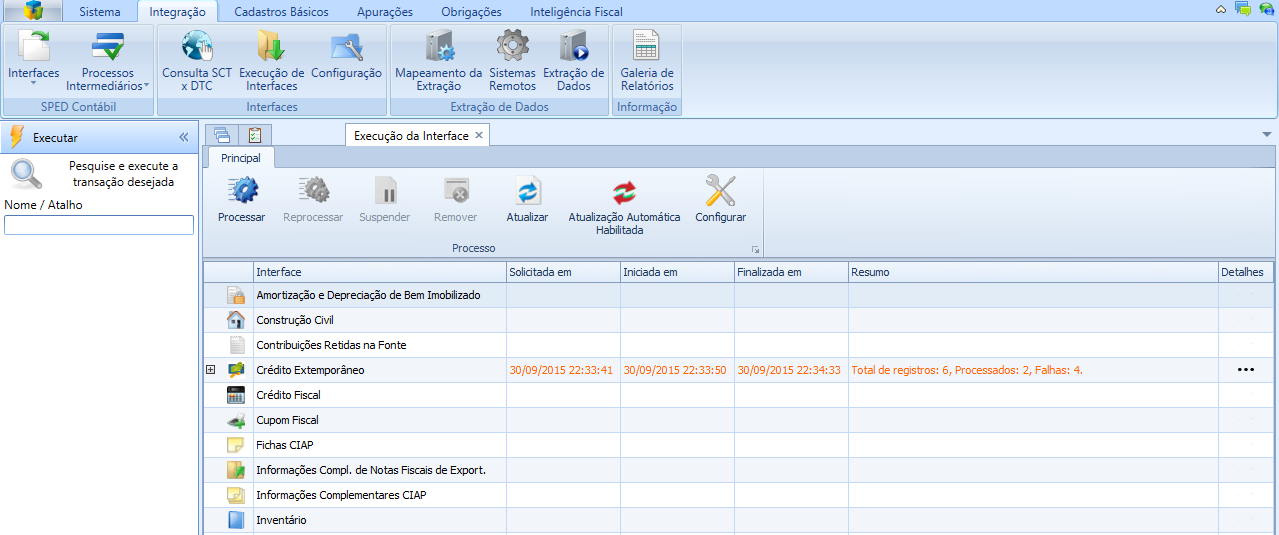Open Consulta SCT x DTC tool

[x=197, y=60]
